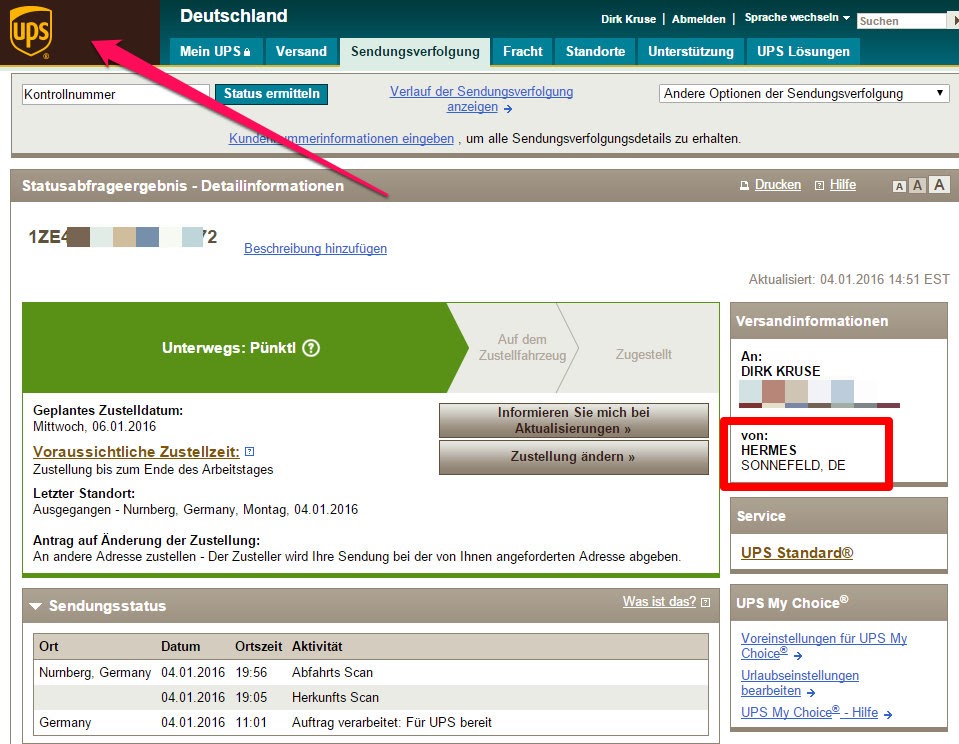
Task: Open the Versand tab
Action: [301, 51]
